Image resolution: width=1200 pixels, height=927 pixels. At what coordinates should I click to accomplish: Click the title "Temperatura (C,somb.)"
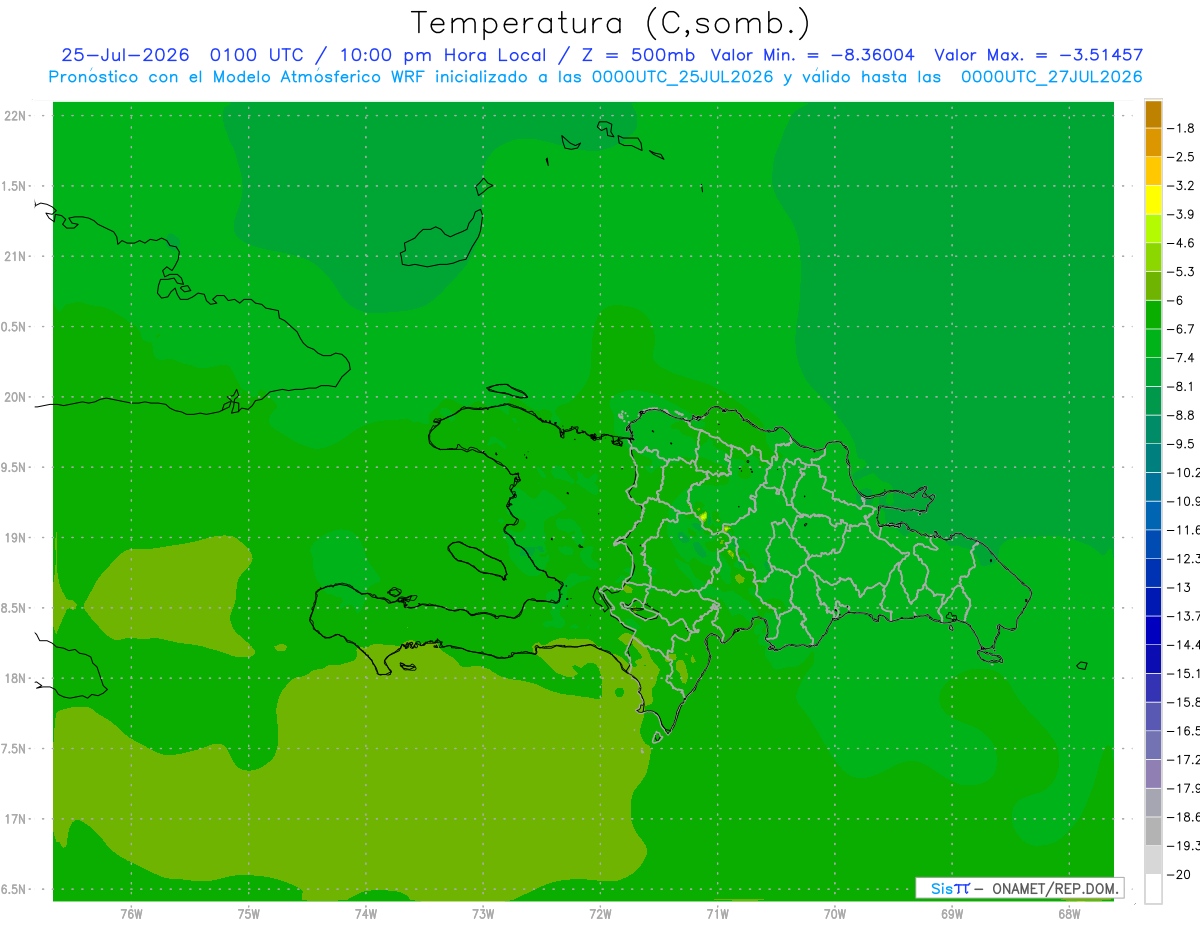pyautogui.click(x=611, y=23)
